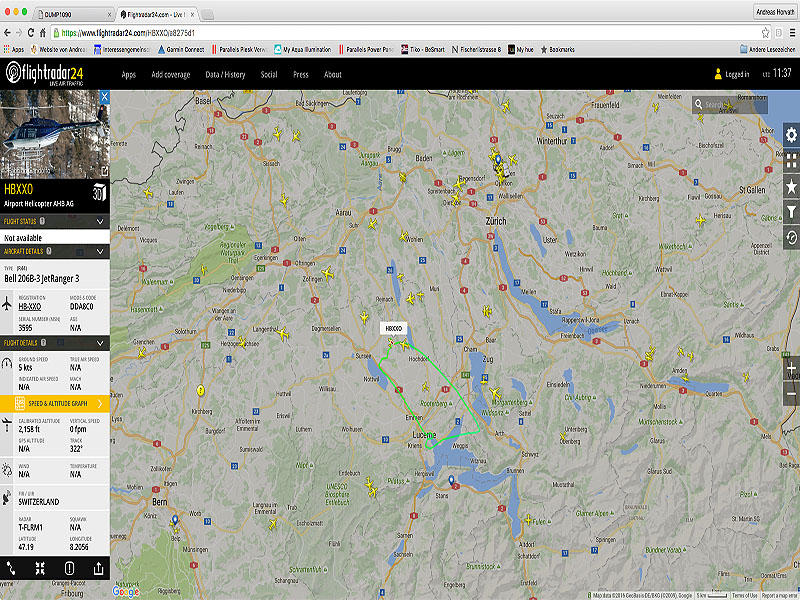Open the Logged in account menu
This screenshot has width=800, height=600.
[x=732, y=74]
